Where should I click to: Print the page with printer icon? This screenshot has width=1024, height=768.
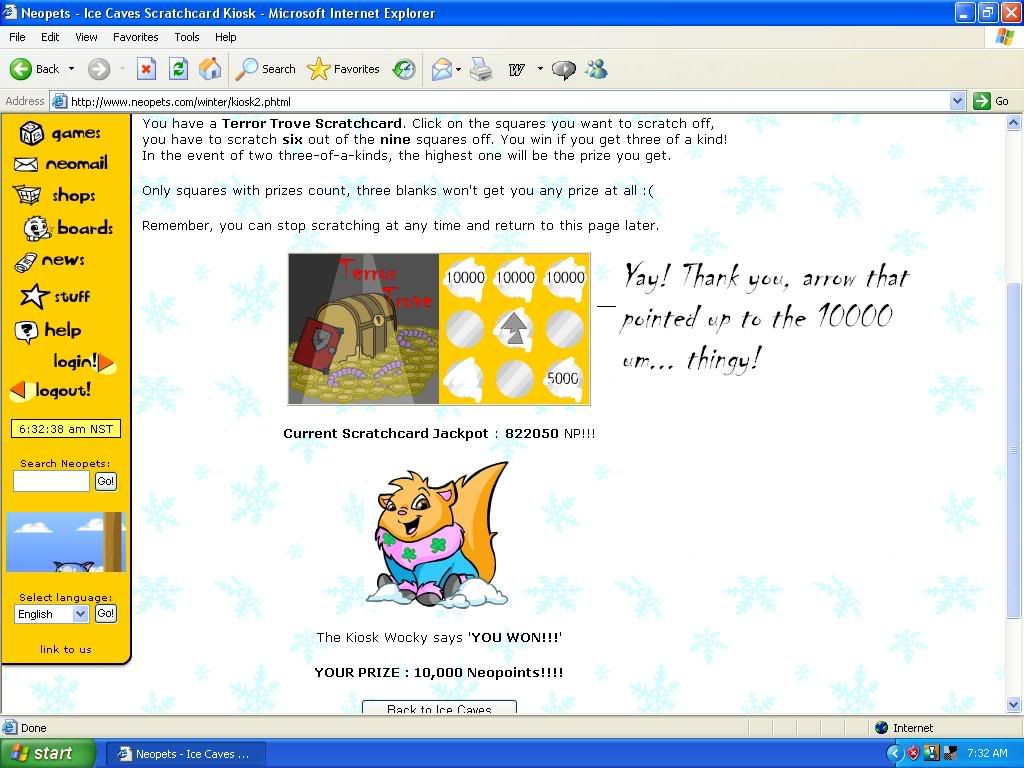(x=481, y=69)
